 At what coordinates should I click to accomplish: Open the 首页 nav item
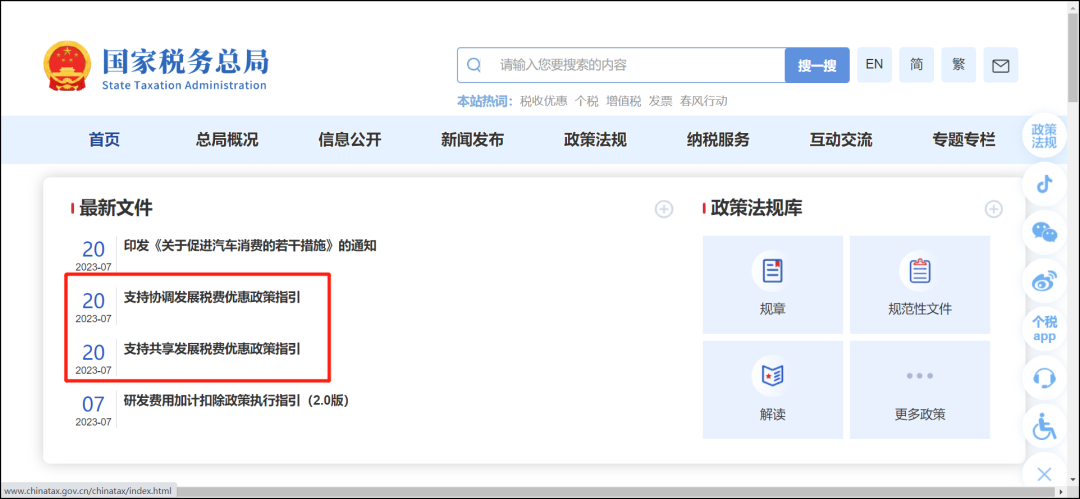coord(105,140)
